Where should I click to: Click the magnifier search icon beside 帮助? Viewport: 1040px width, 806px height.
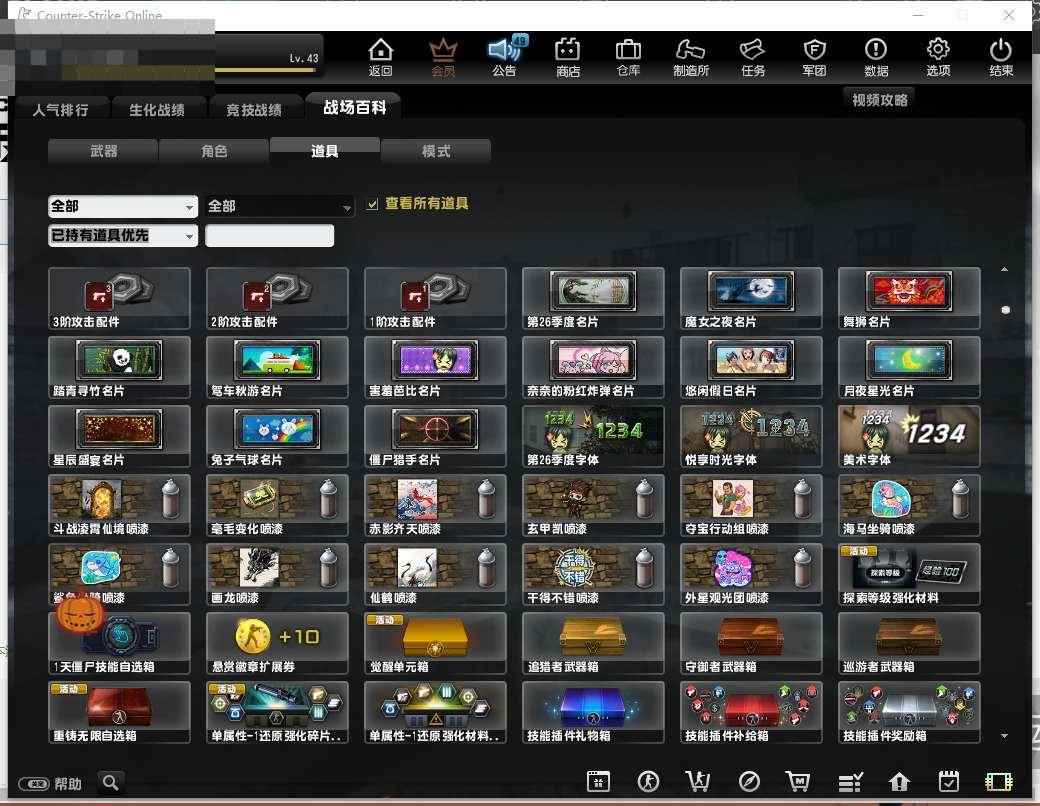pos(111,783)
